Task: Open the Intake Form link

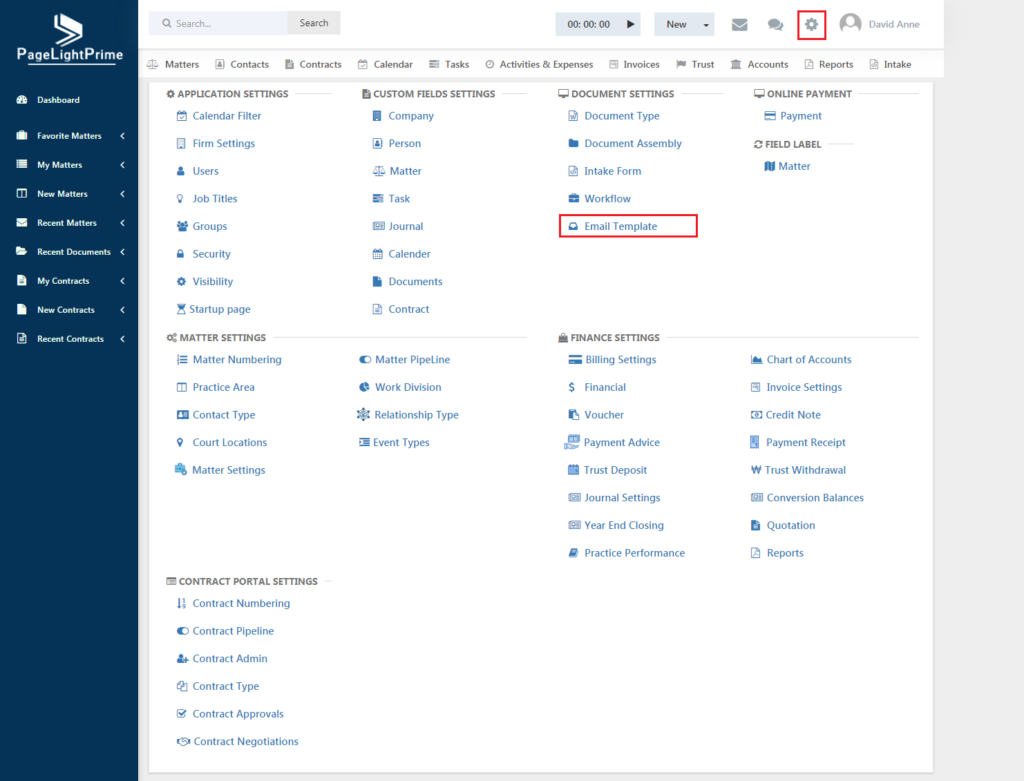Action: [x=613, y=171]
